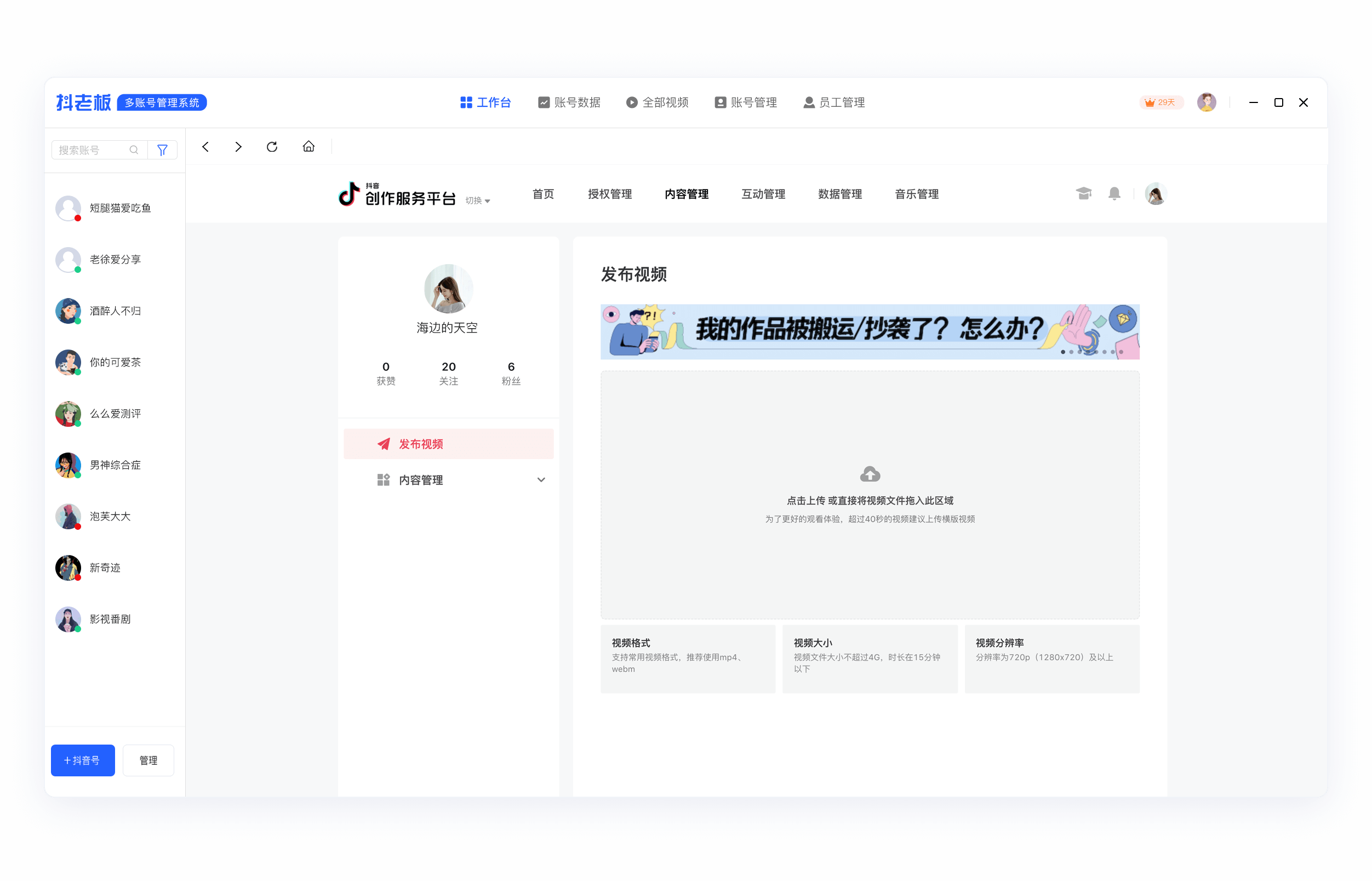
Task: Open the account filter icon beside search
Action: 163,150
